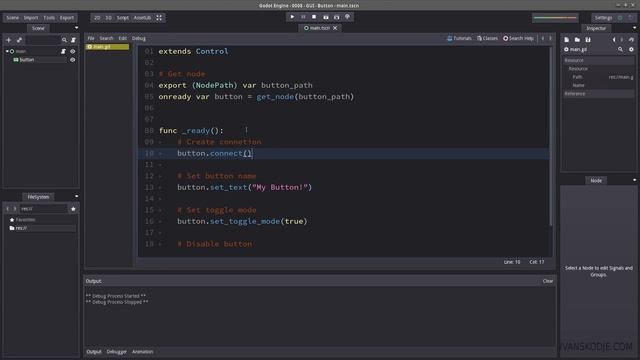Toggle favorite star in FileSystem dock
Viewport: 640px width, 360px height.
[73, 209]
